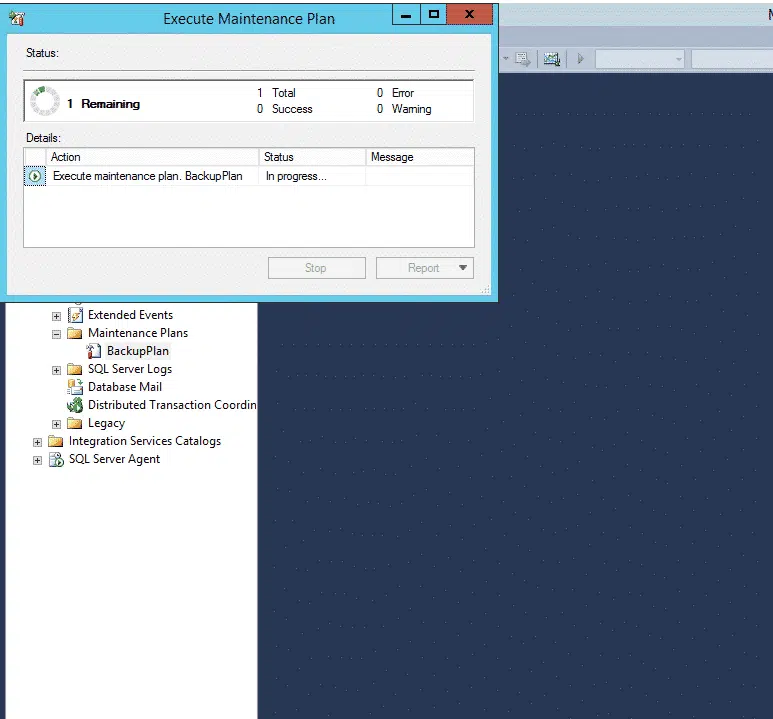Click the in-progress arrow icon of BackupPlan row
Viewport: 773px width, 719px height.
tap(35, 176)
